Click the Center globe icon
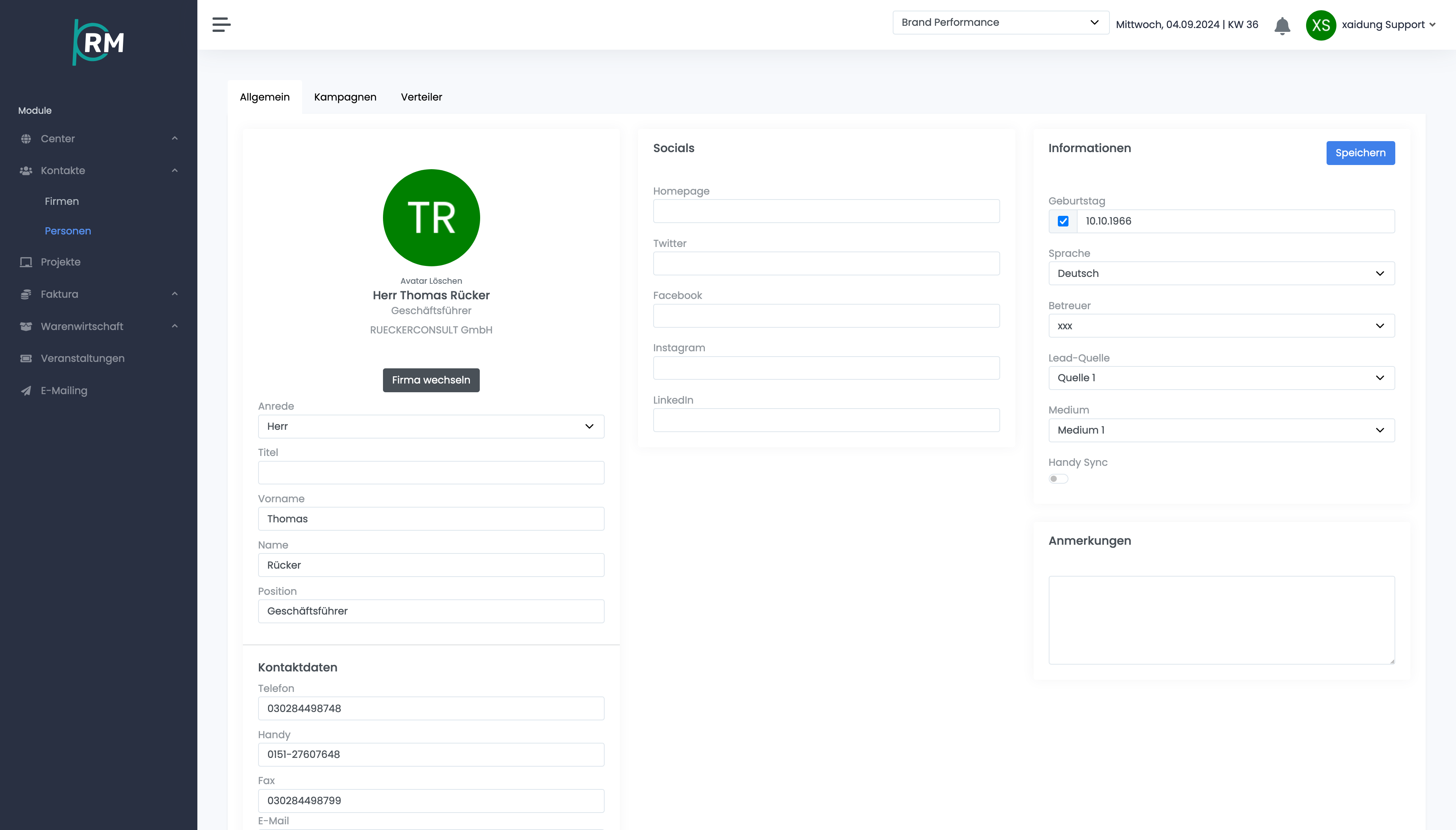Viewport: 1456px width, 830px height. tap(26, 138)
